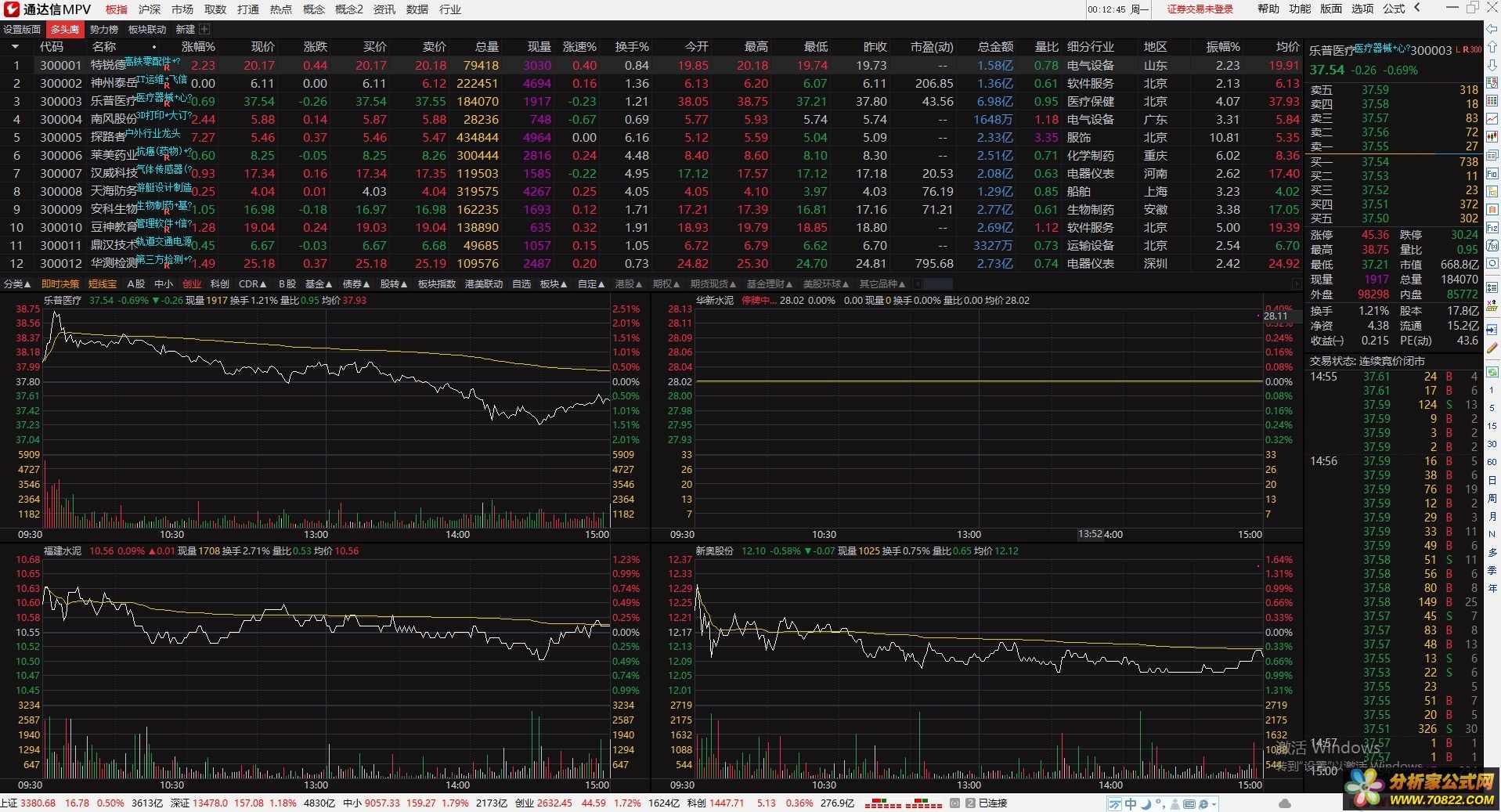Open the 沪深 menu
Viewport: 1501px width, 812px height.
150,9
